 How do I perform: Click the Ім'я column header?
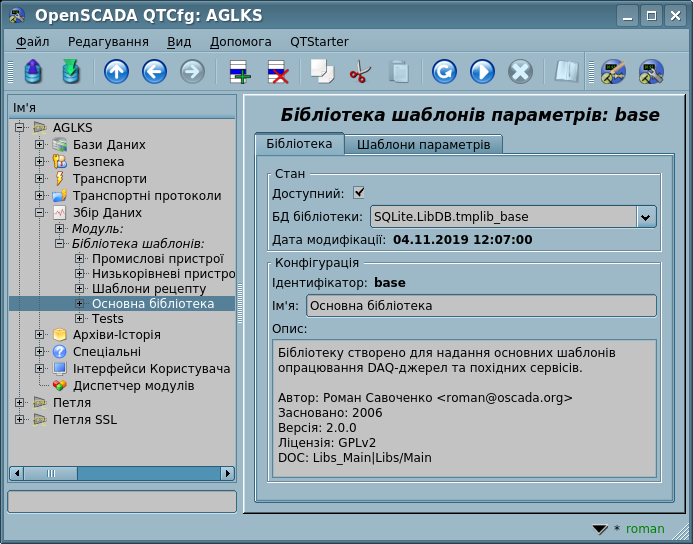click(x=122, y=108)
